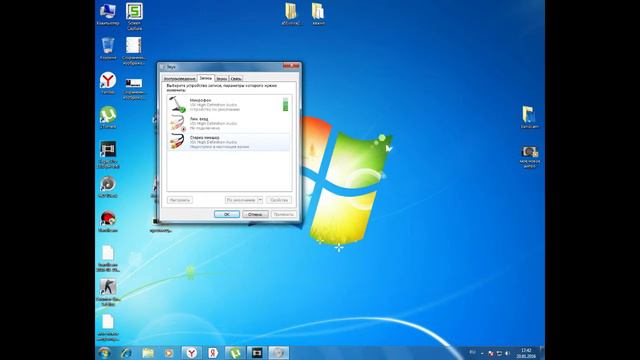Launch Yandex browser from desktop shortcut

pyautogui.click(x=108, y=83)
